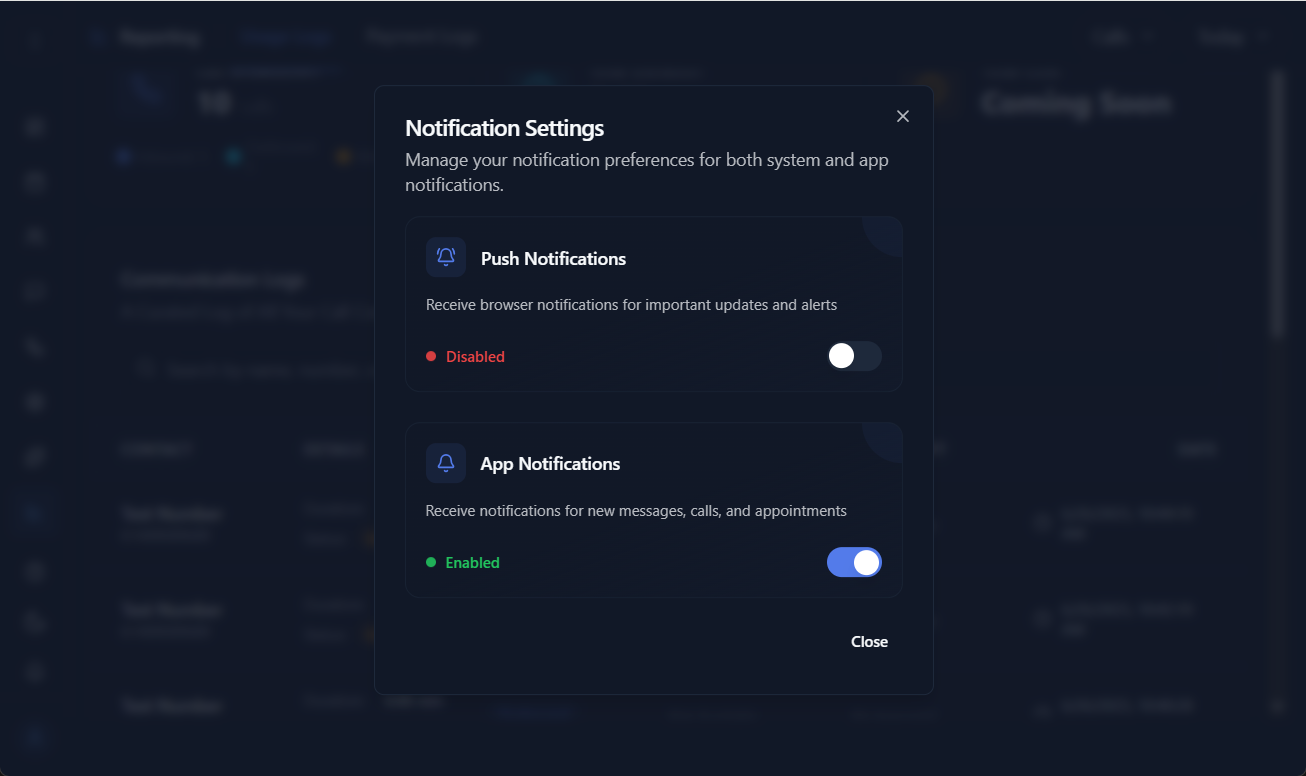Click the Close button in the dialog
This screenshot has width=1306, height=776.
[869, 641]
